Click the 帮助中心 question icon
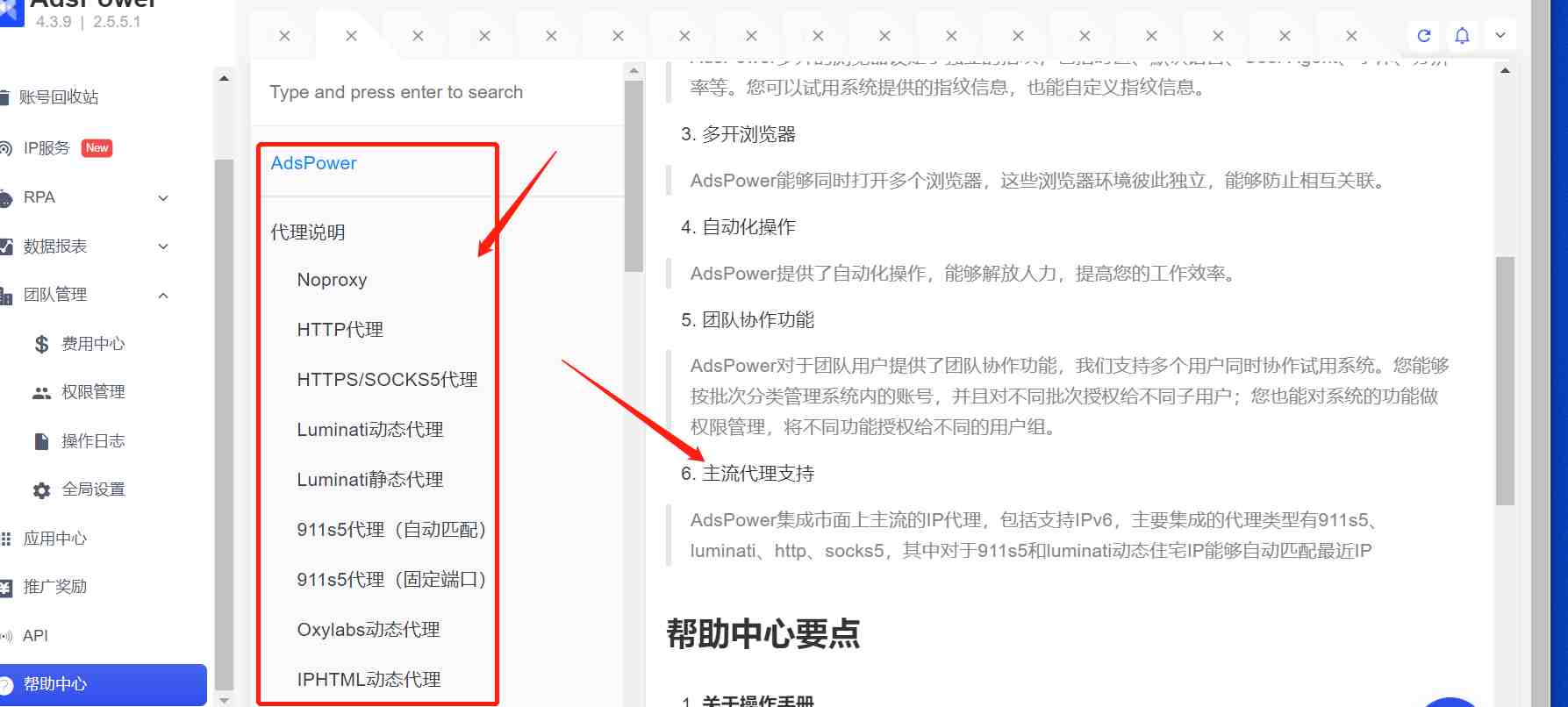Screen dimensions: 1568x707 5,685
